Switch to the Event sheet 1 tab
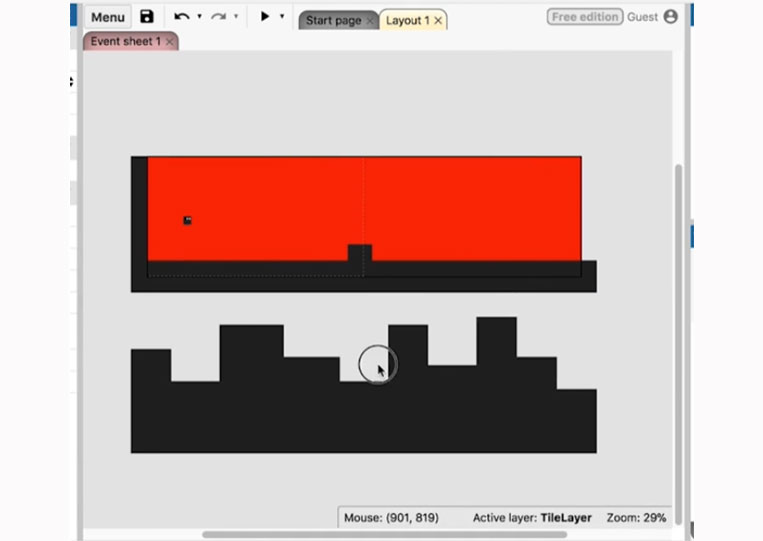The image size is (763, 541). (x=126, y=41)
